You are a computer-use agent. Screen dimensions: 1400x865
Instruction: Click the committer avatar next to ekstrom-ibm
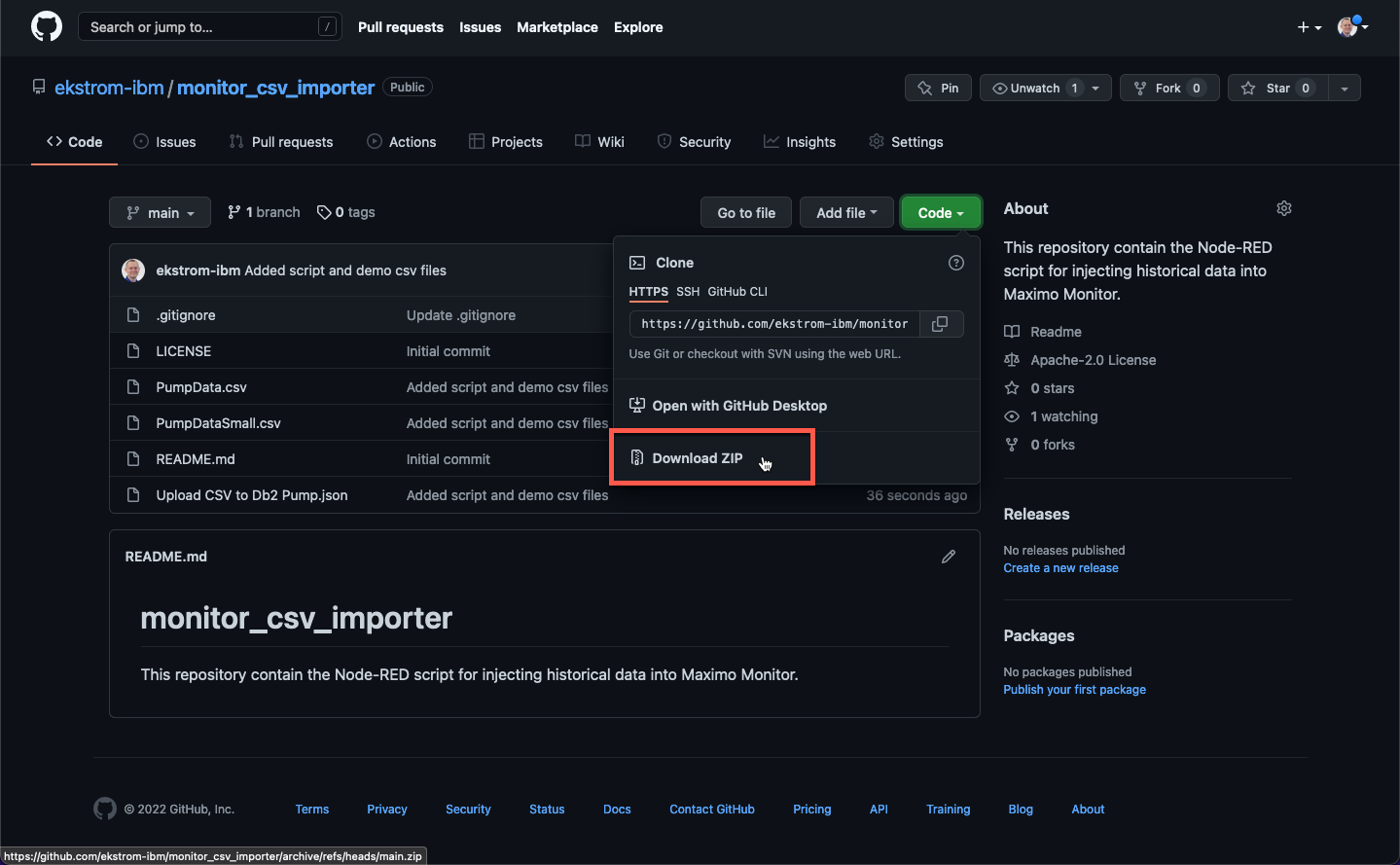(x=133, y=270)
